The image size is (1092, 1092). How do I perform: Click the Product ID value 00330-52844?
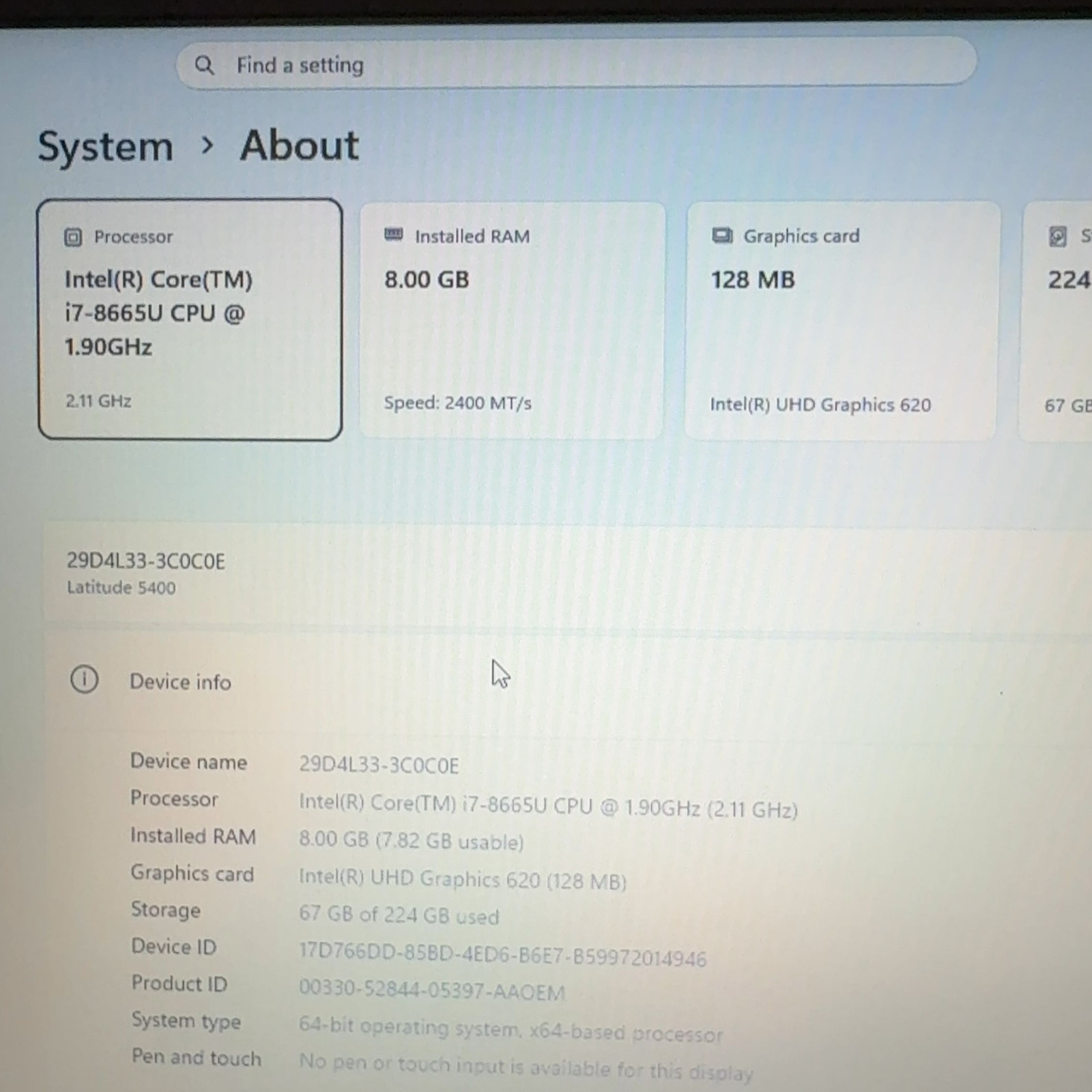coord(432,990)
